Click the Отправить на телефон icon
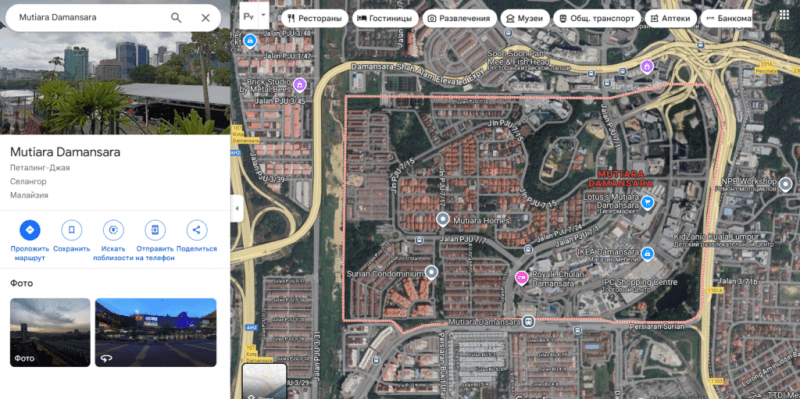The width and height of the screenshot is (800, 399). coord(155,230)
